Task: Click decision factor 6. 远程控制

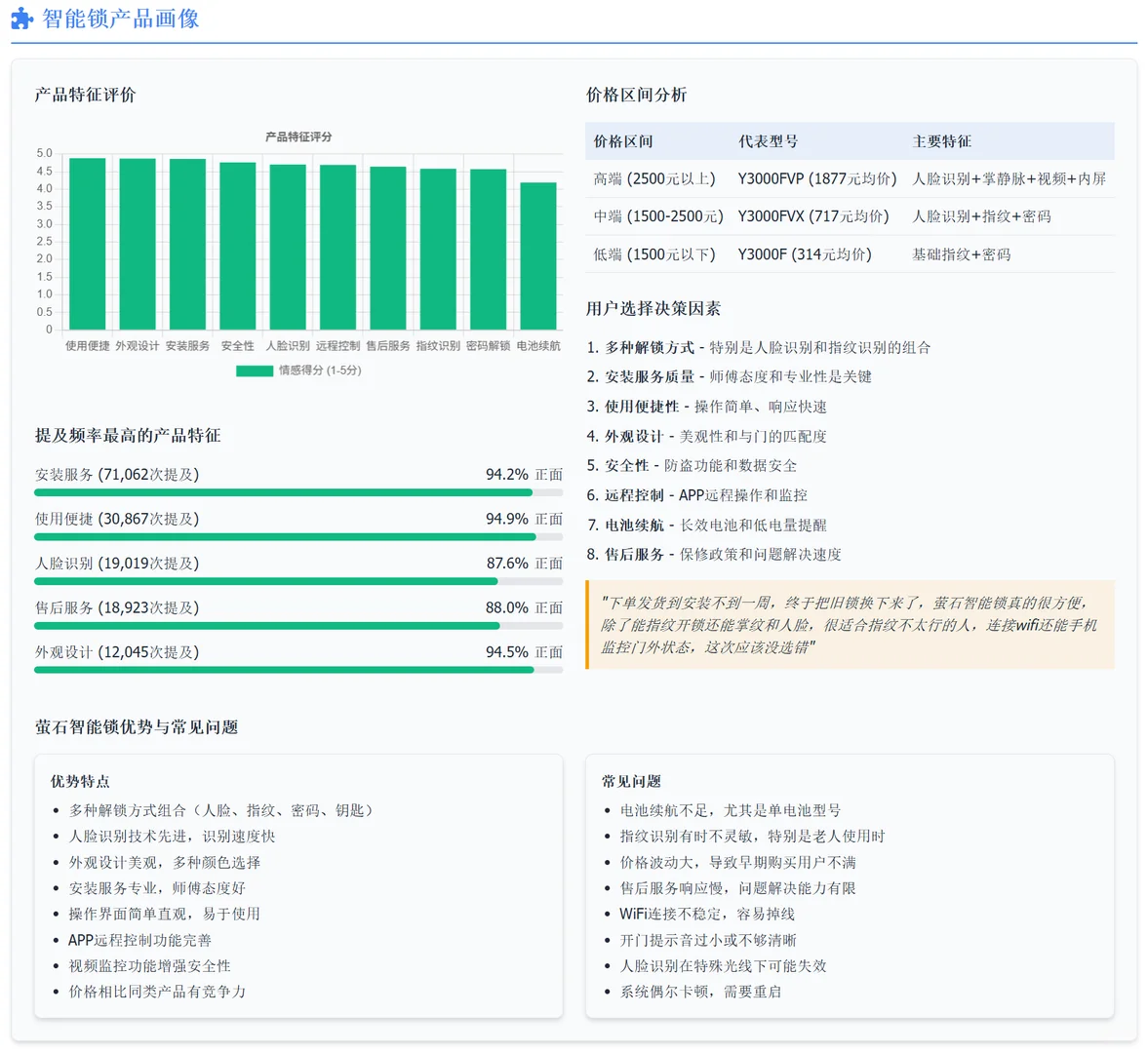Action: tap(697, 495)
